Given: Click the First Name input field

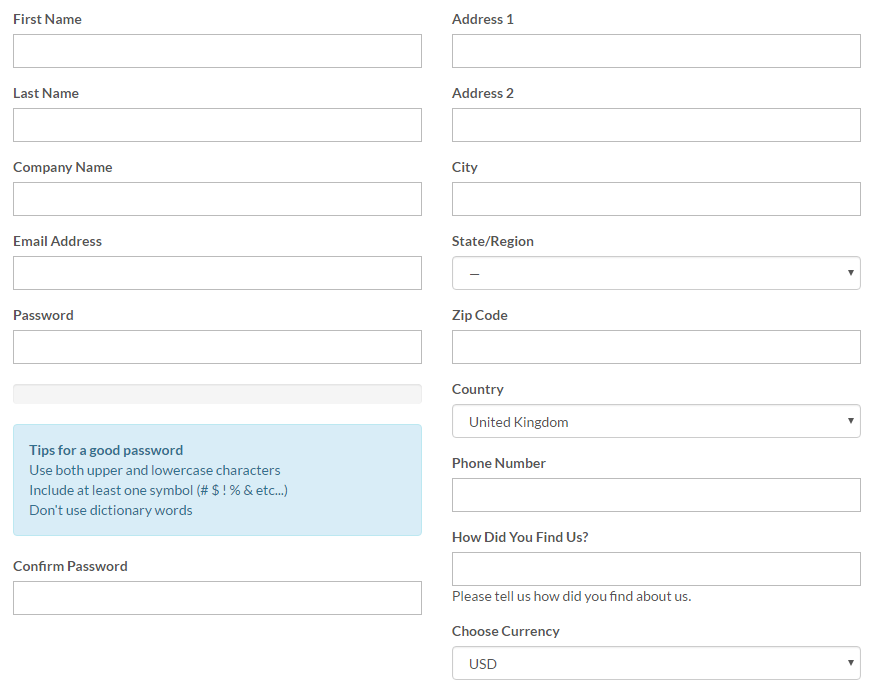Looking at the screenshot, I should pyautogui.click(x=217, y=51).
